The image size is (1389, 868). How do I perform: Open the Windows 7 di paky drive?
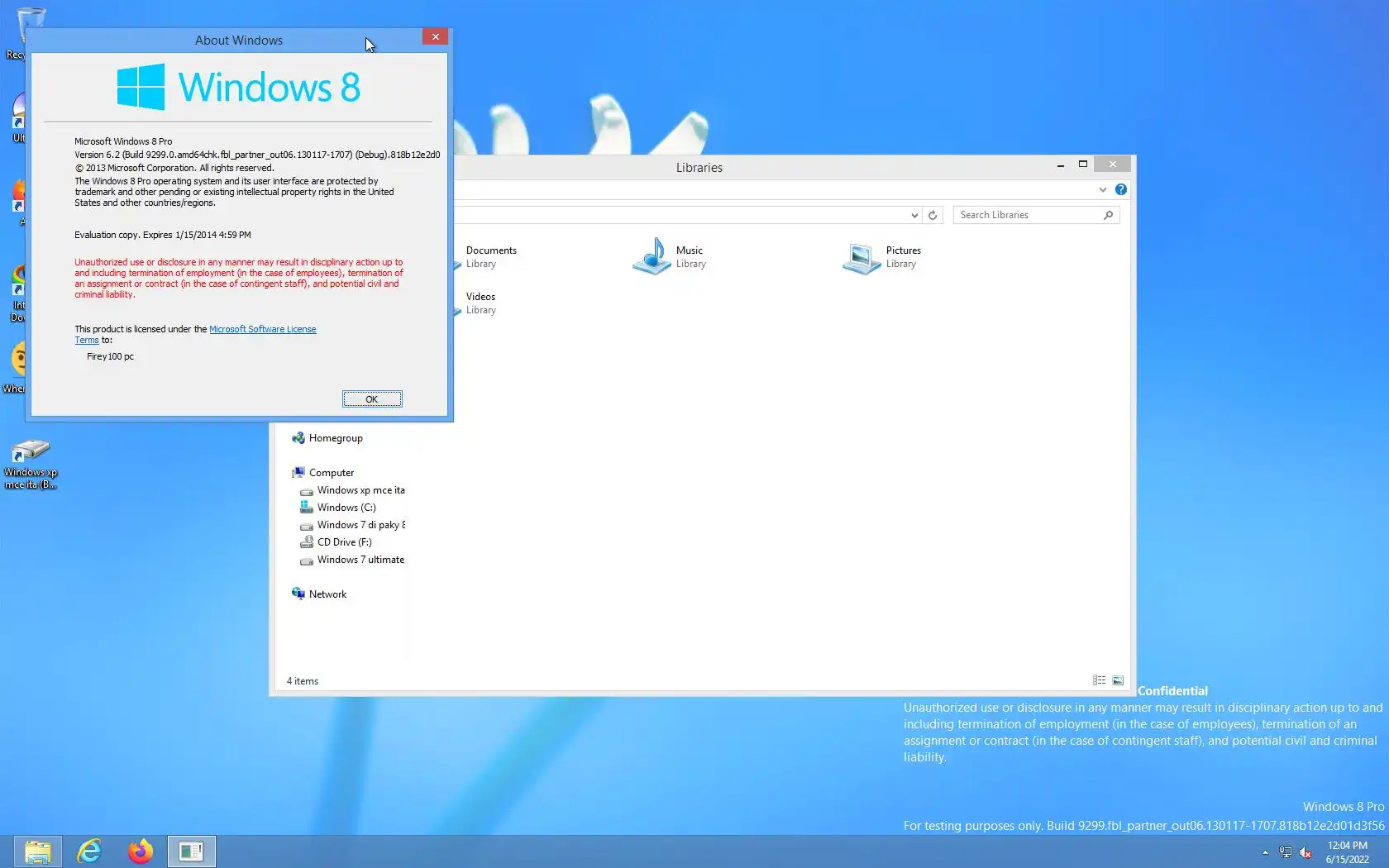360,525
